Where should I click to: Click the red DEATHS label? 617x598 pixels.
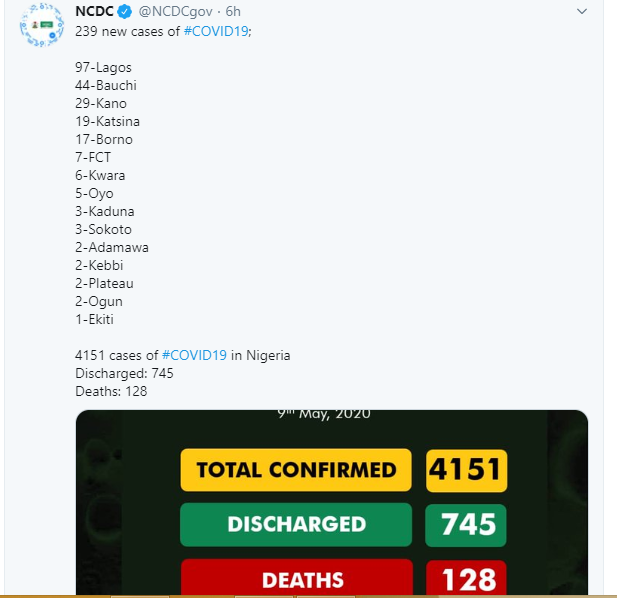[297, 577]
